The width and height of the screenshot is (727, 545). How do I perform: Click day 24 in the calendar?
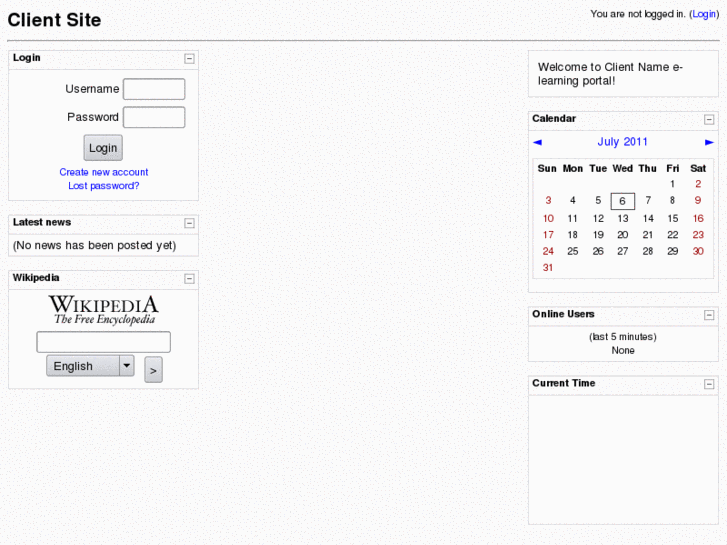tap(548, 251)
